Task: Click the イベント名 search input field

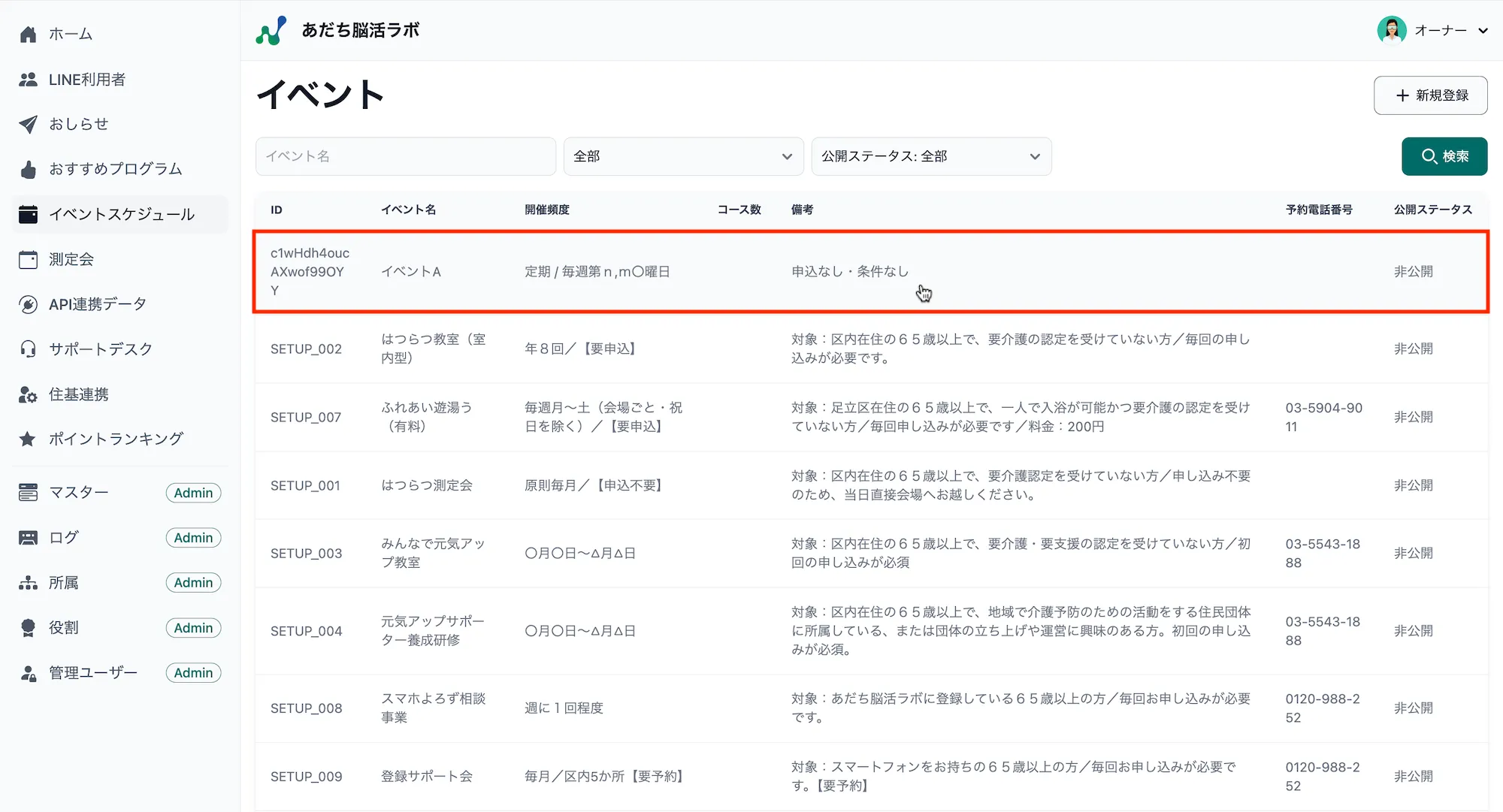Action: click(x=406, y=156)
